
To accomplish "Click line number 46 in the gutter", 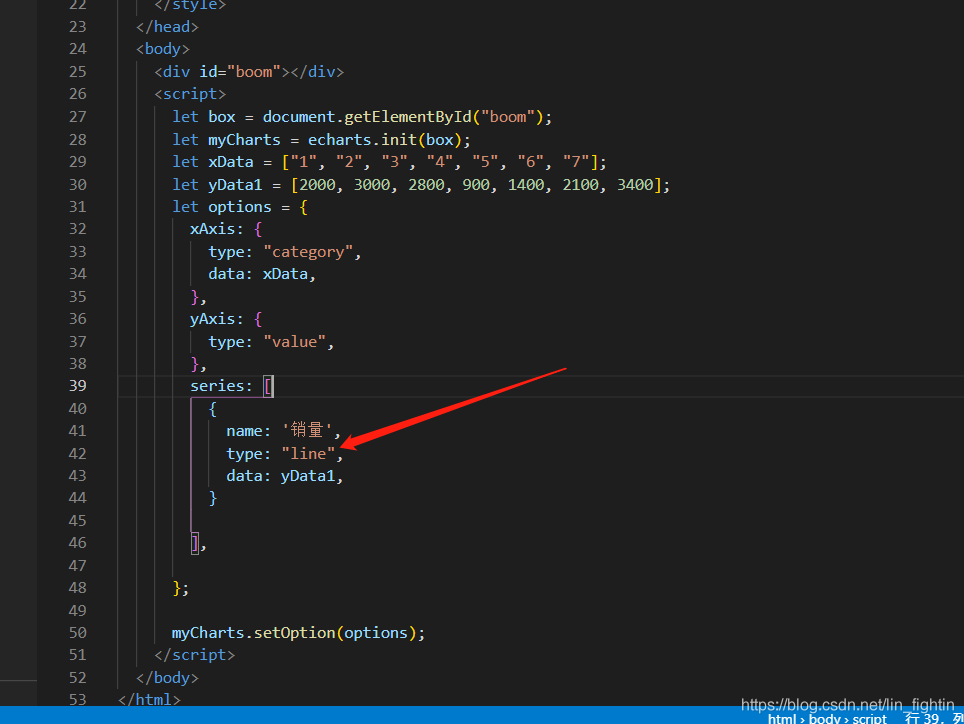I will click(x=77, y=543).
